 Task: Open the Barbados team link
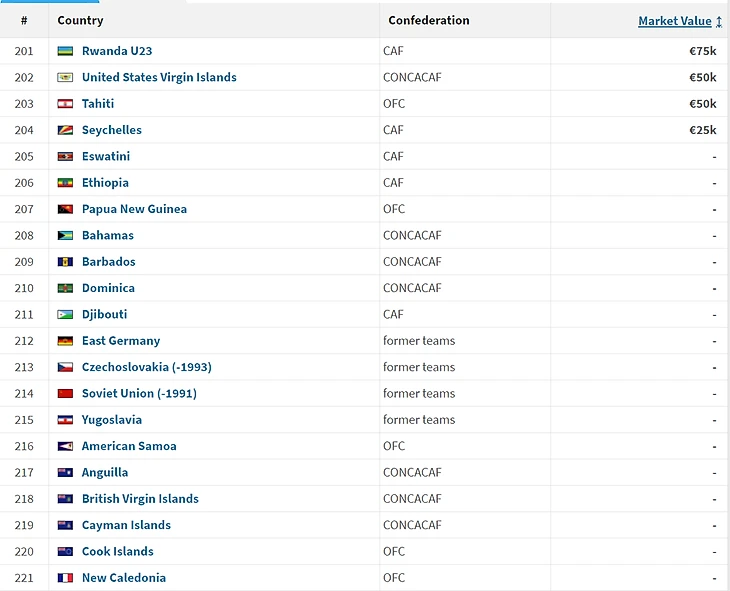[108, 262]
